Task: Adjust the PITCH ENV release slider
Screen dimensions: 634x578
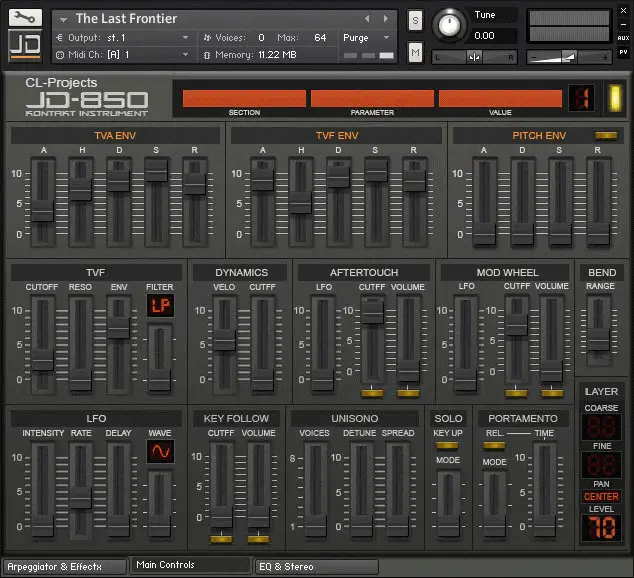Action: tap(598, 234)
